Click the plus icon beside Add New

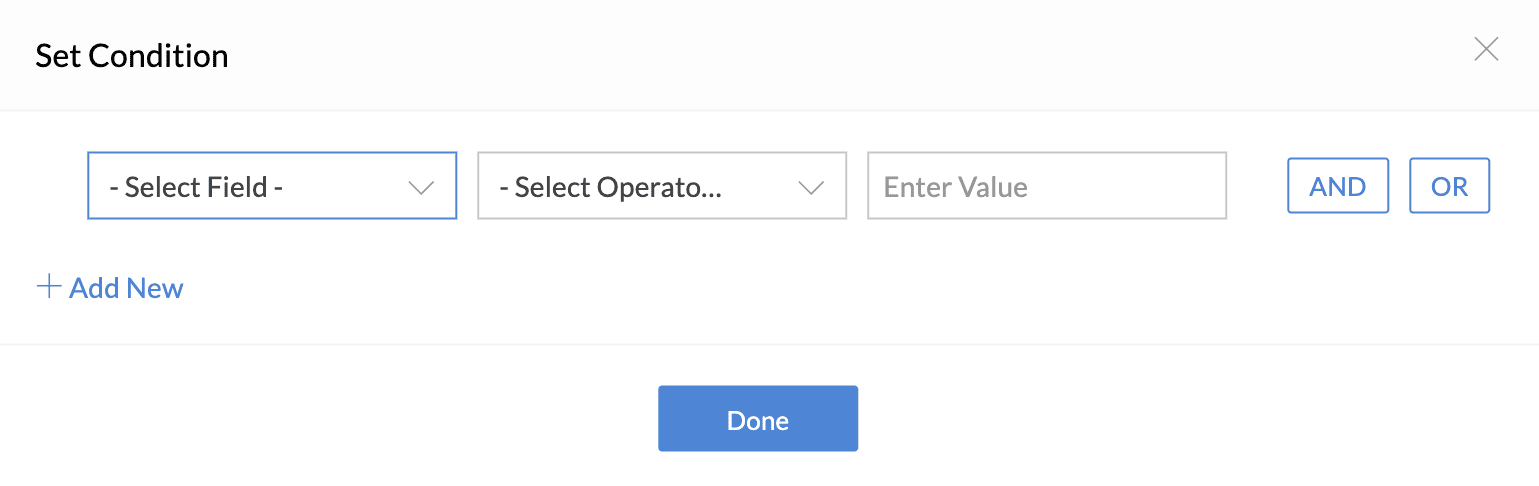pyautogui.click(x=48, y=288)
